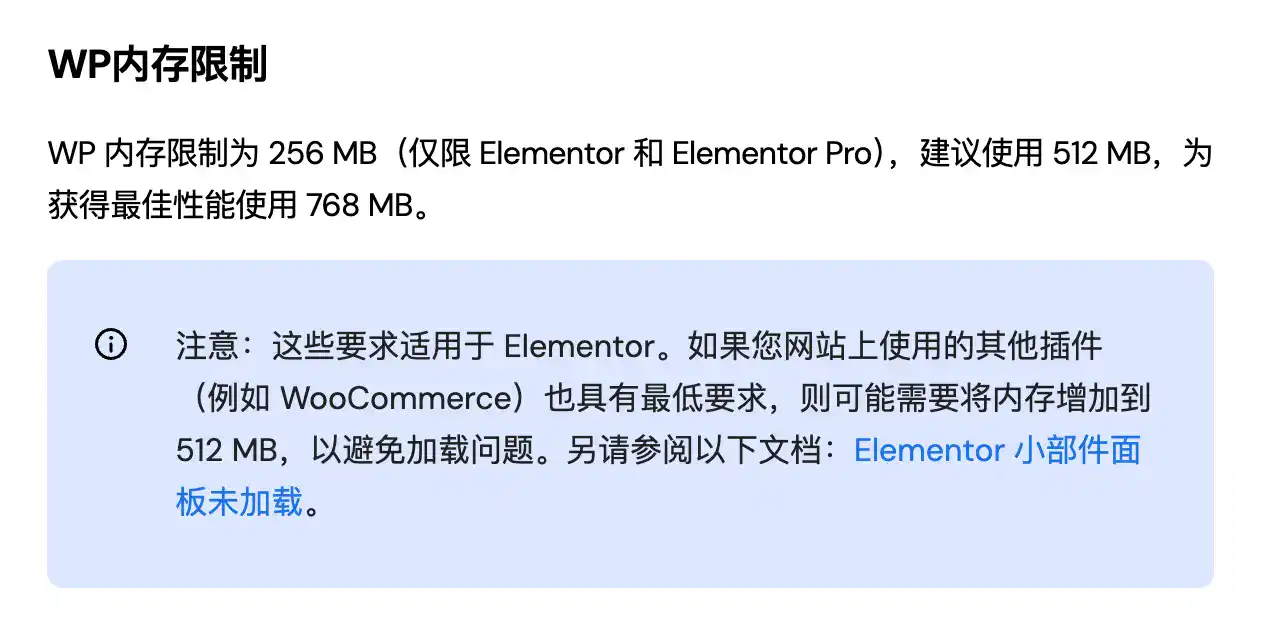
Task: Open the Elementor 小部件面板未加载 link
Action: coord(997,451)
